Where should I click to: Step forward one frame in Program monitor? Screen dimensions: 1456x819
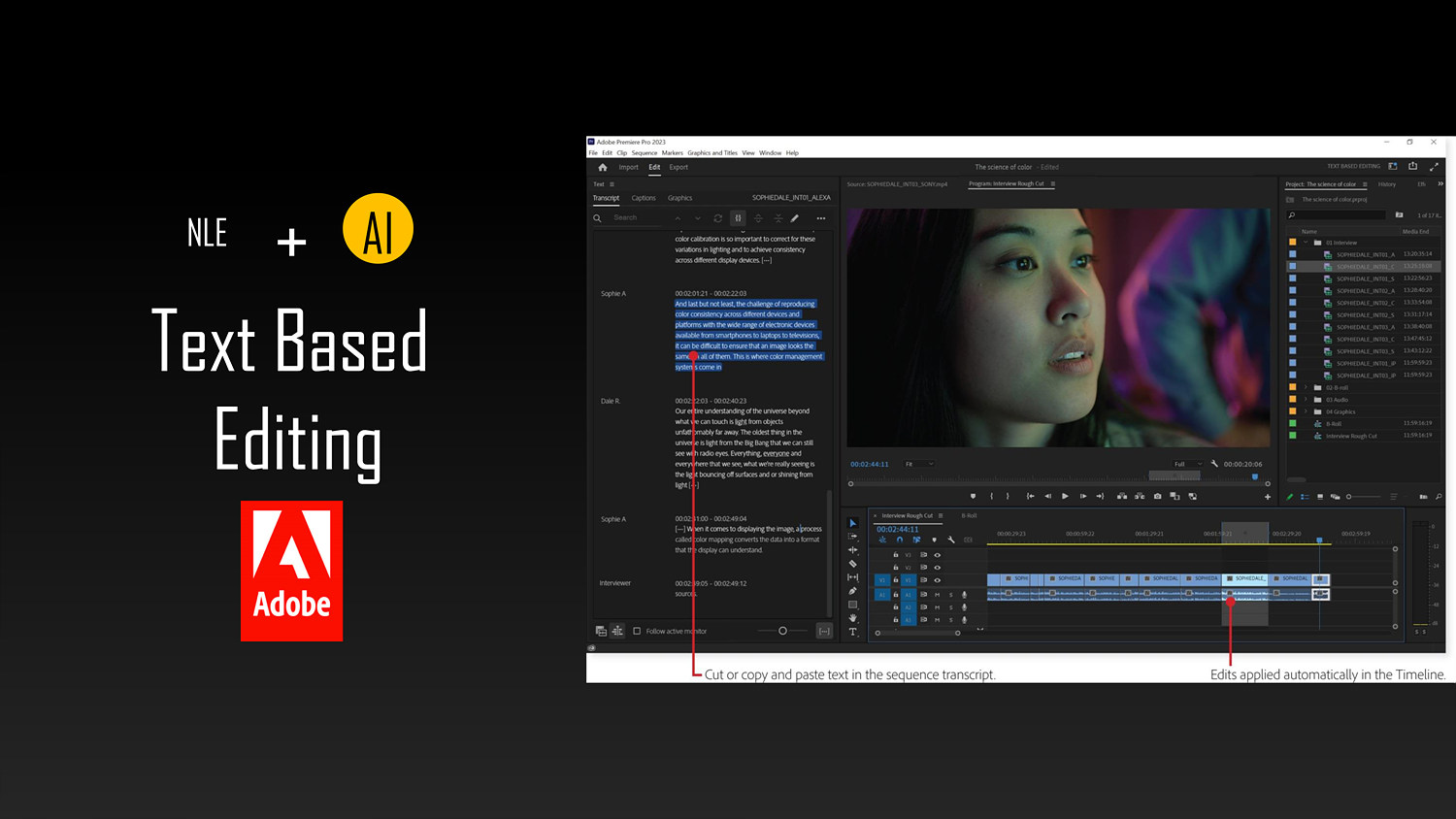1083,496
